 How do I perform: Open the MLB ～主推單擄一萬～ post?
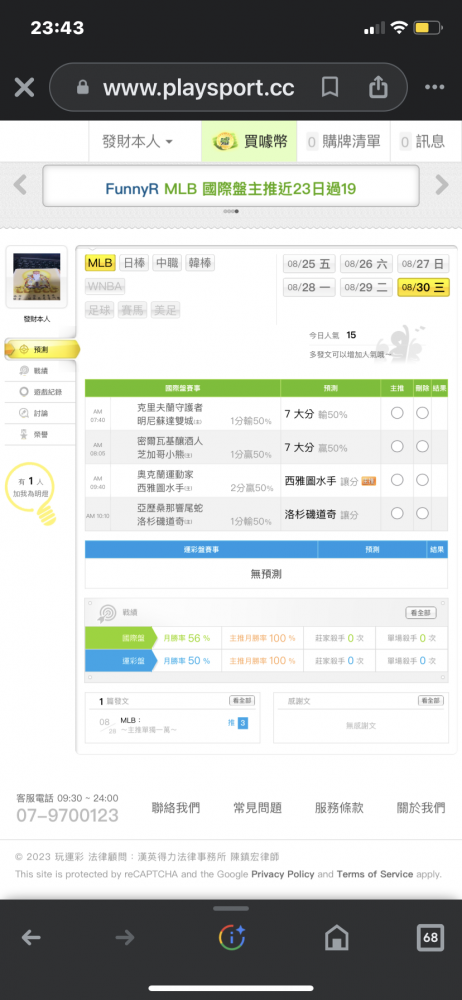point(148,724)
